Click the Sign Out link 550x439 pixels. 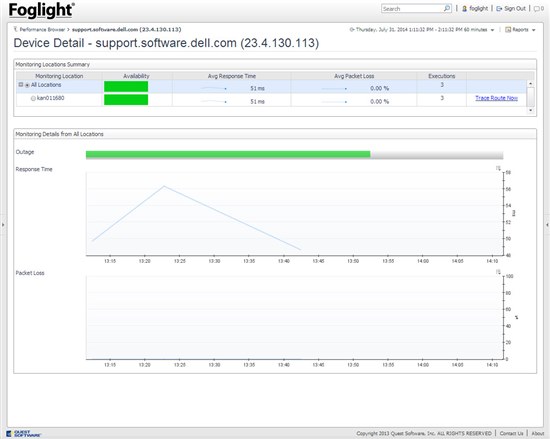coord(515,8)
